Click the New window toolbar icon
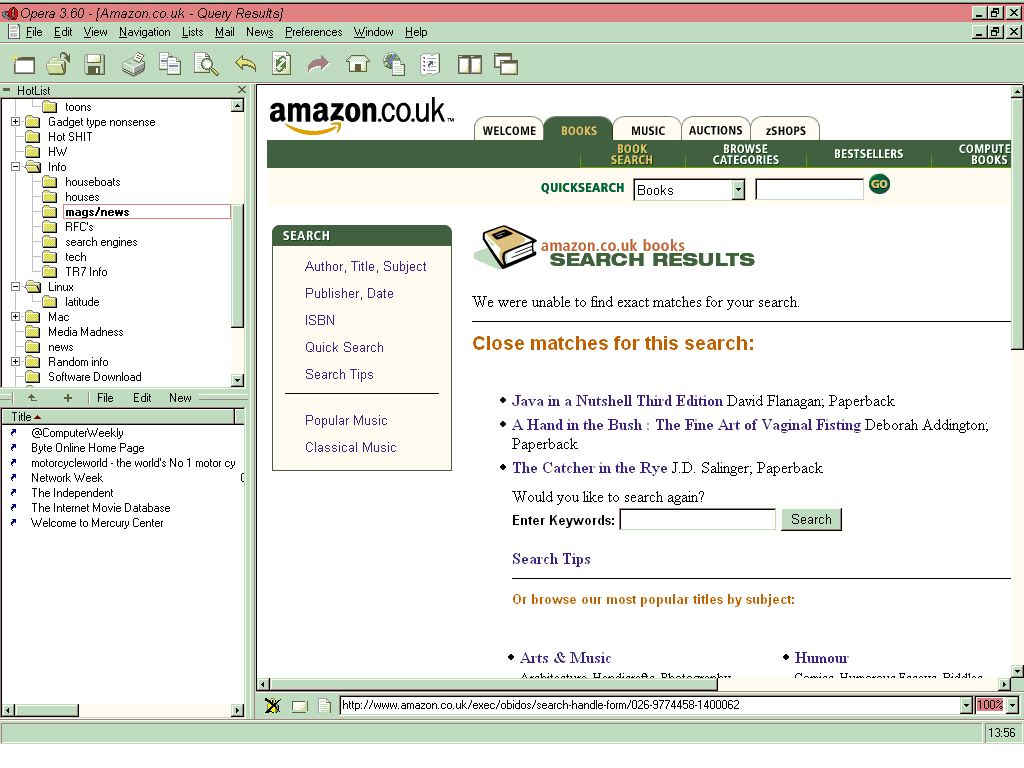This screenshot has width=1024, height=768. 24,64
